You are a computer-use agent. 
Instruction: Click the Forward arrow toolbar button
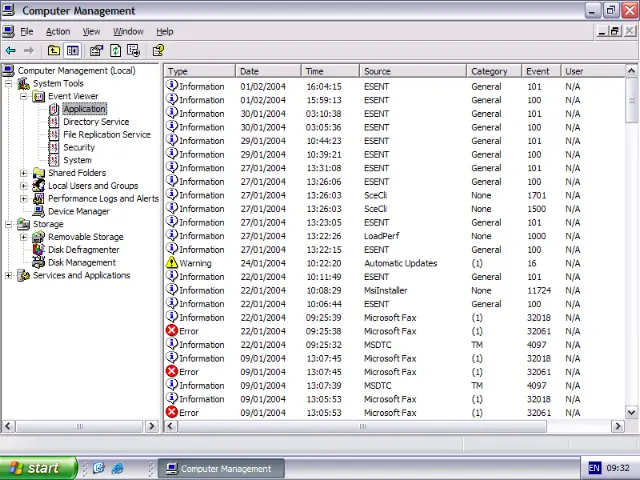click(x=29, y=51)
